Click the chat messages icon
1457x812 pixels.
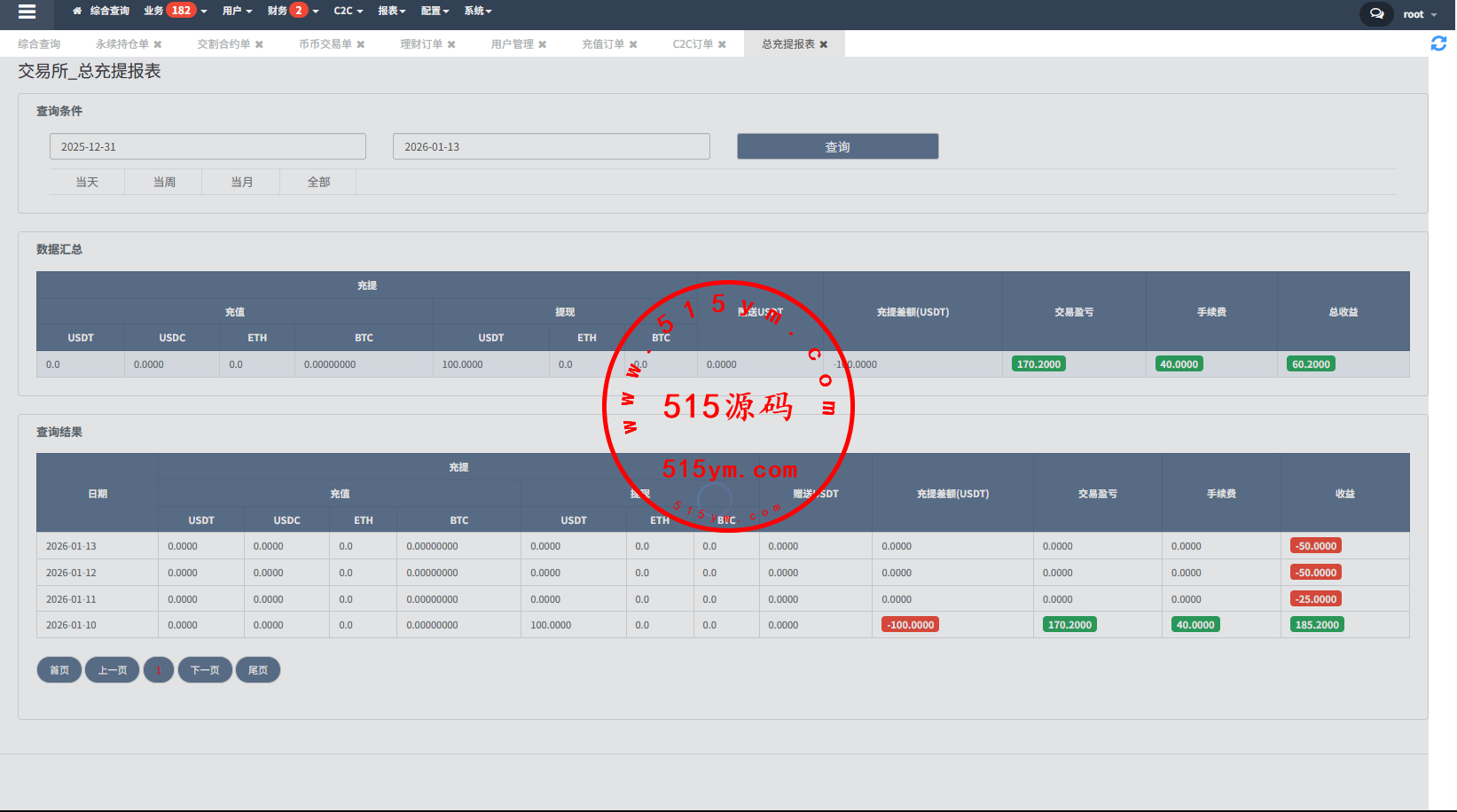pos(1376,13)
